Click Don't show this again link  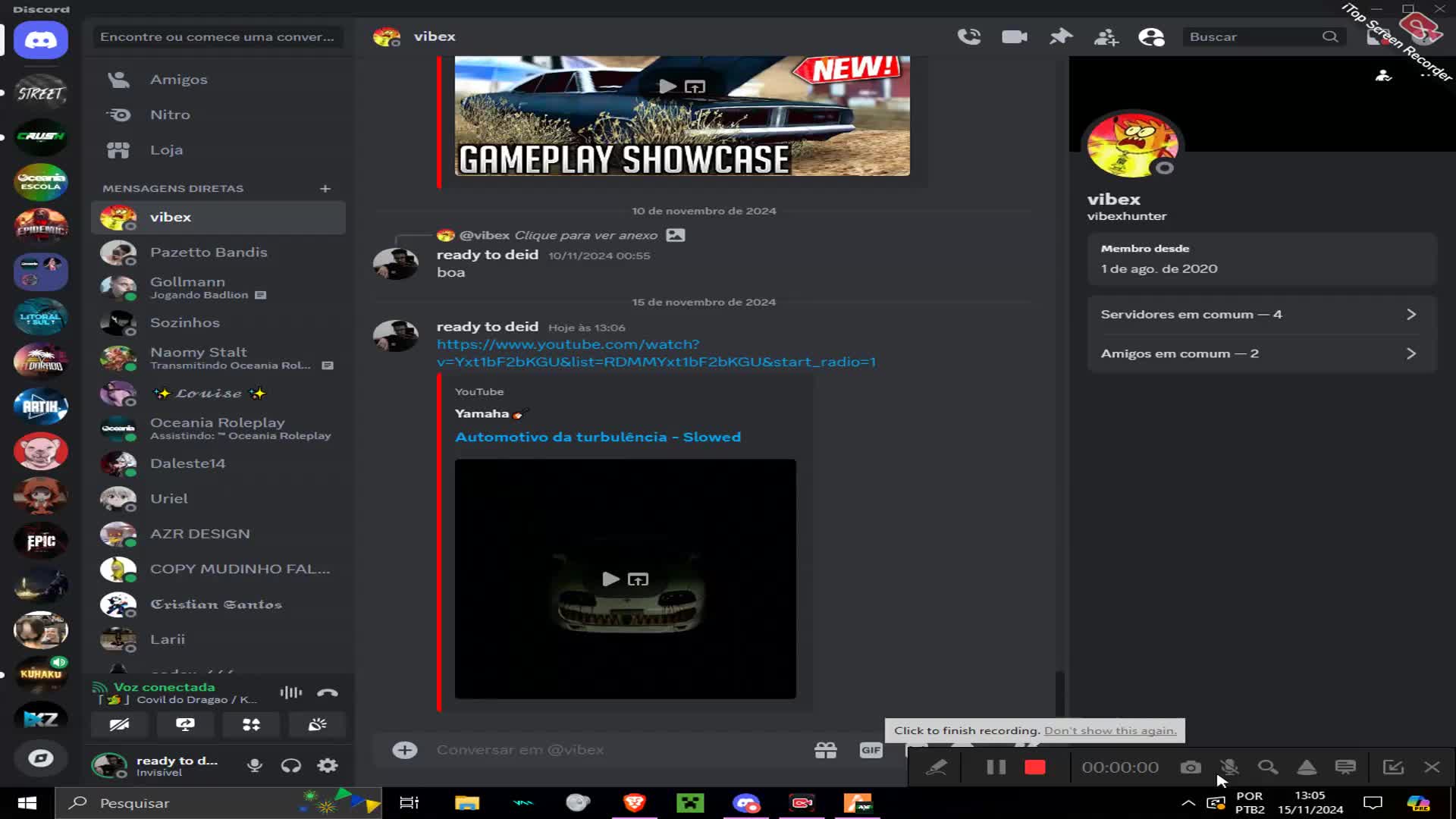1110,731
